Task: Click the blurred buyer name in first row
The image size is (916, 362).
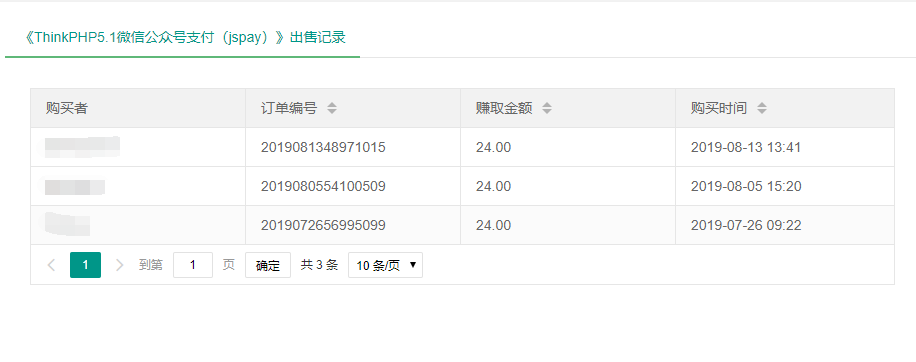Action: pyautogui.click(x=82, y=147)
